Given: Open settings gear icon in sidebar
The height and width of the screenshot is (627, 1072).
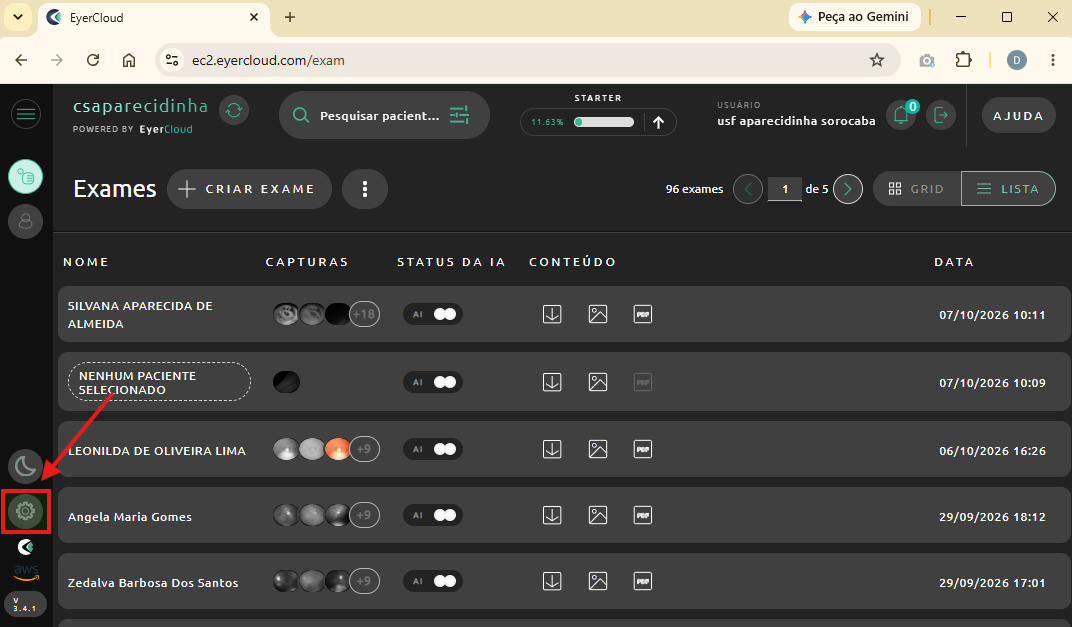Looking at the screenshot, I should [x=25, y=511].
